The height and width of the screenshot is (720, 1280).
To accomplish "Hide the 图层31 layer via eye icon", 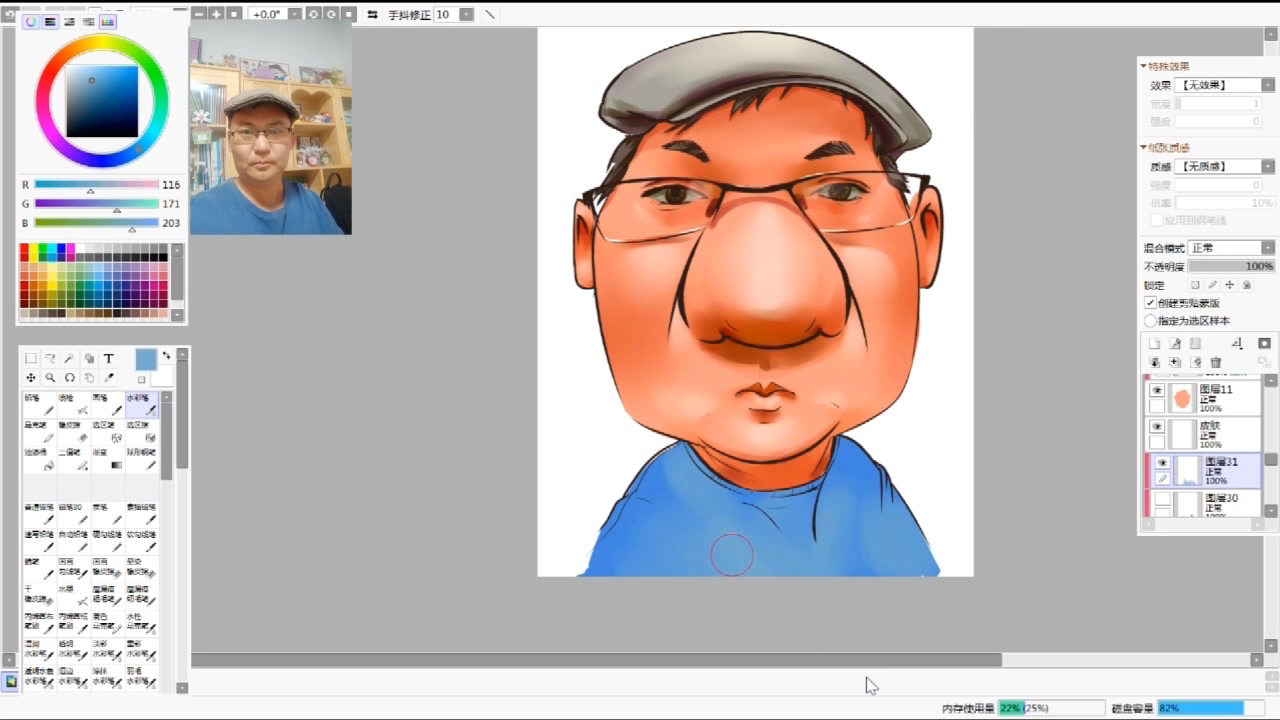I will tap(1162, 463).
